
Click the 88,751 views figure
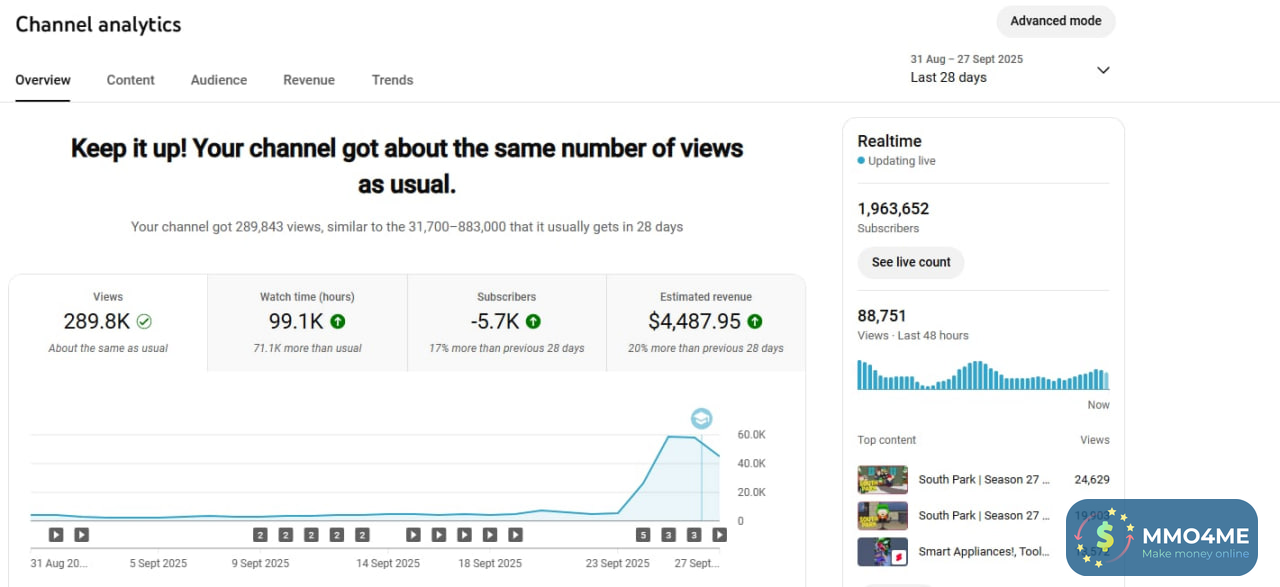tap(882, 316)
